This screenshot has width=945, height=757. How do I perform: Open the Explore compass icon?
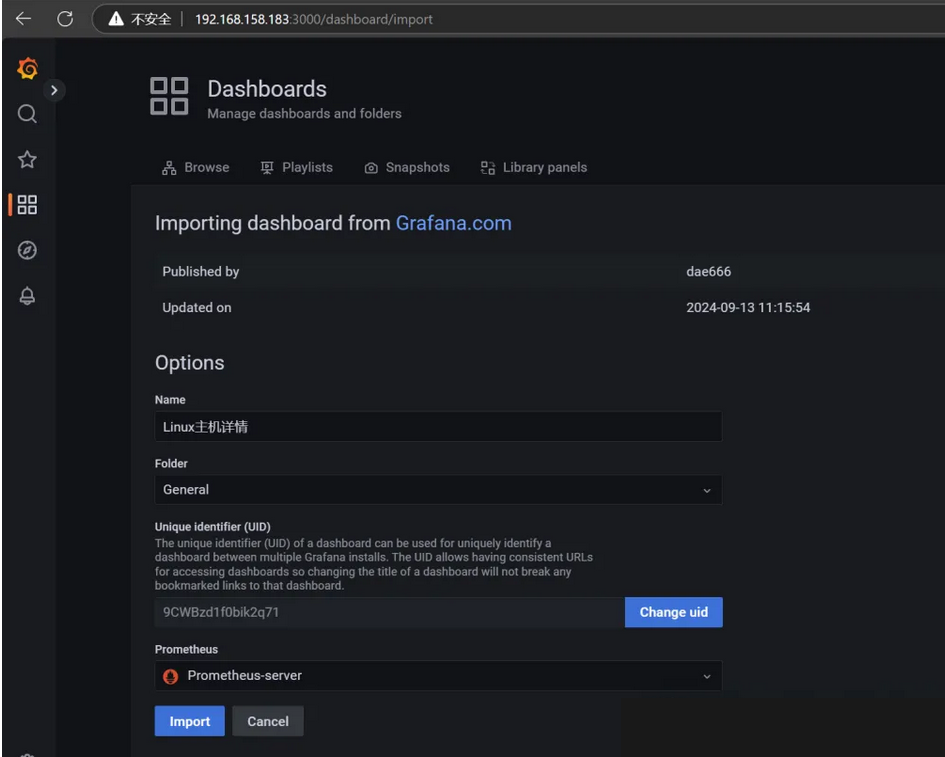pyautogui.click(x=27, y=250)
